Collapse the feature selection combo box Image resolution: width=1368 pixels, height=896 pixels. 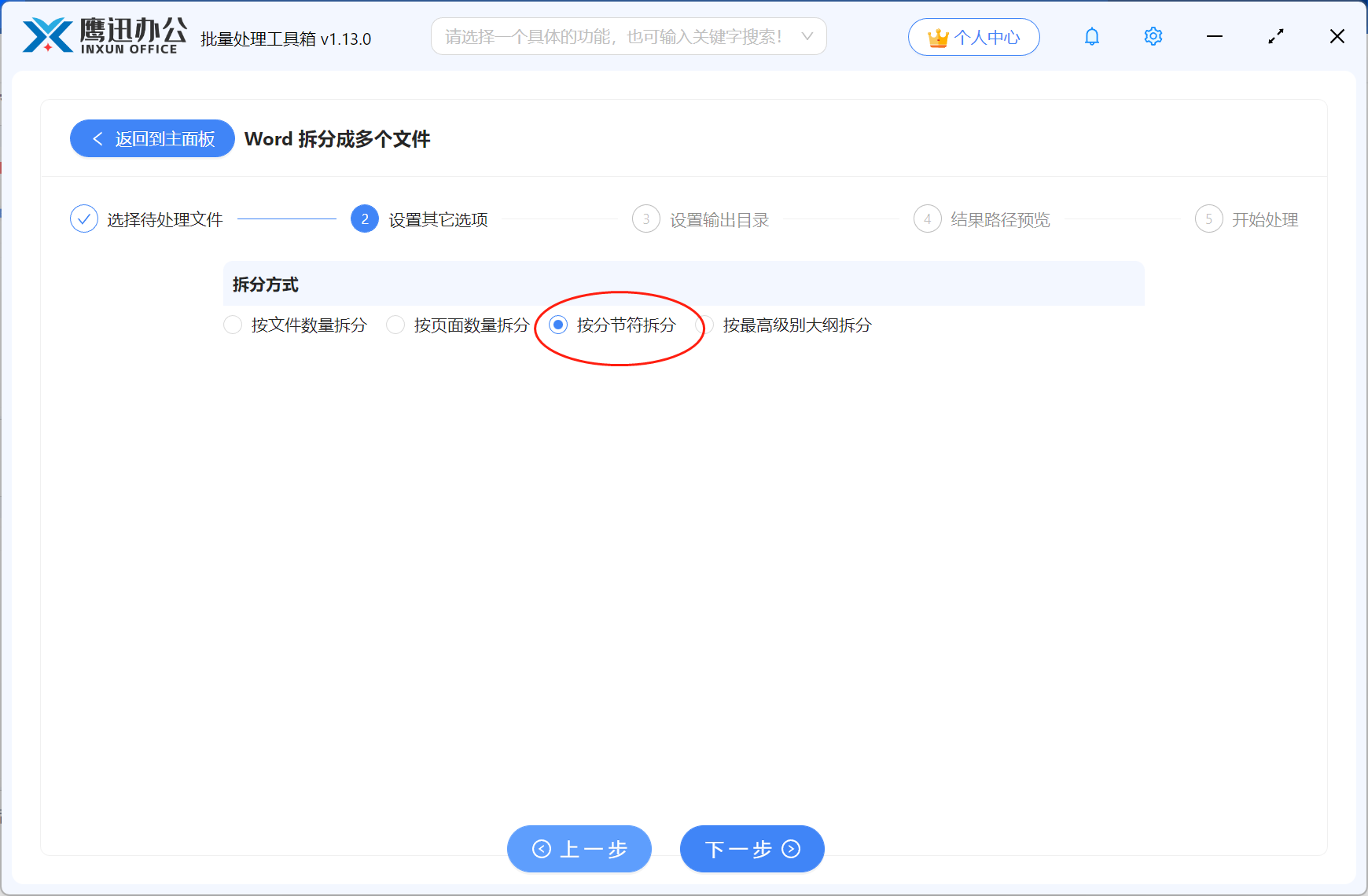tap(807, 36)
